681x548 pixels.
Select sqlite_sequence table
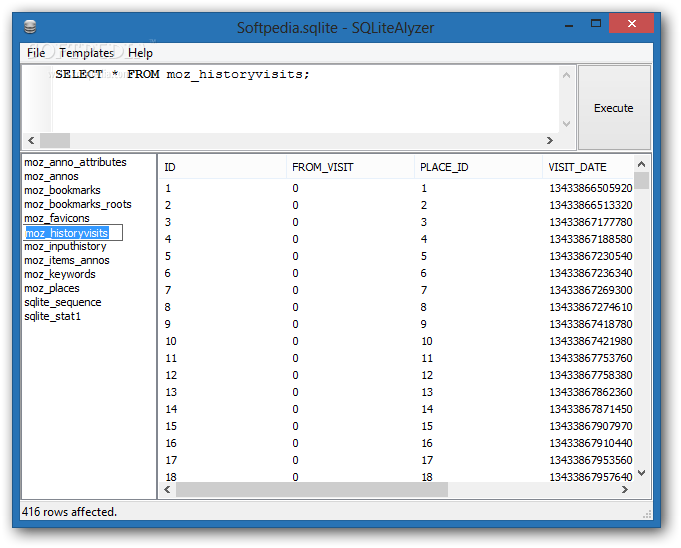coord(63,302)
